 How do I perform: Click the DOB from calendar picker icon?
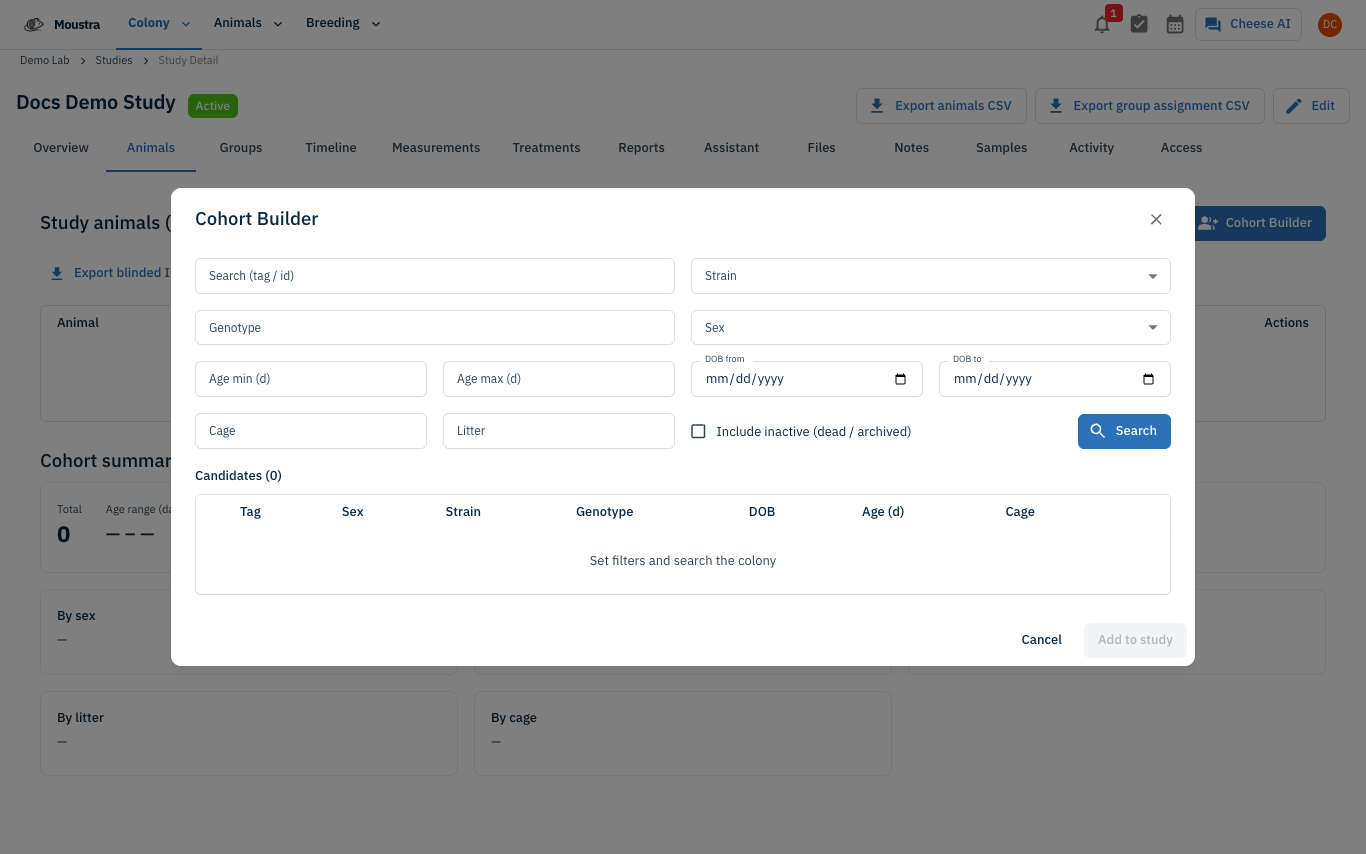click(900, 379)
